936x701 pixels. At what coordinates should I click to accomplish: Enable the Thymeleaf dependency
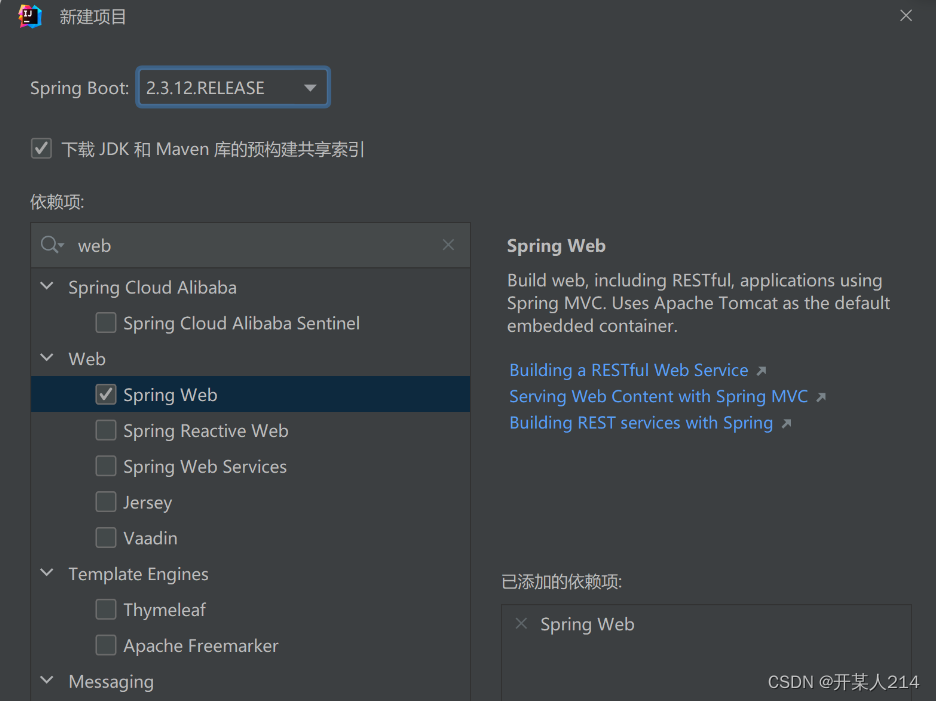(105, 609)
